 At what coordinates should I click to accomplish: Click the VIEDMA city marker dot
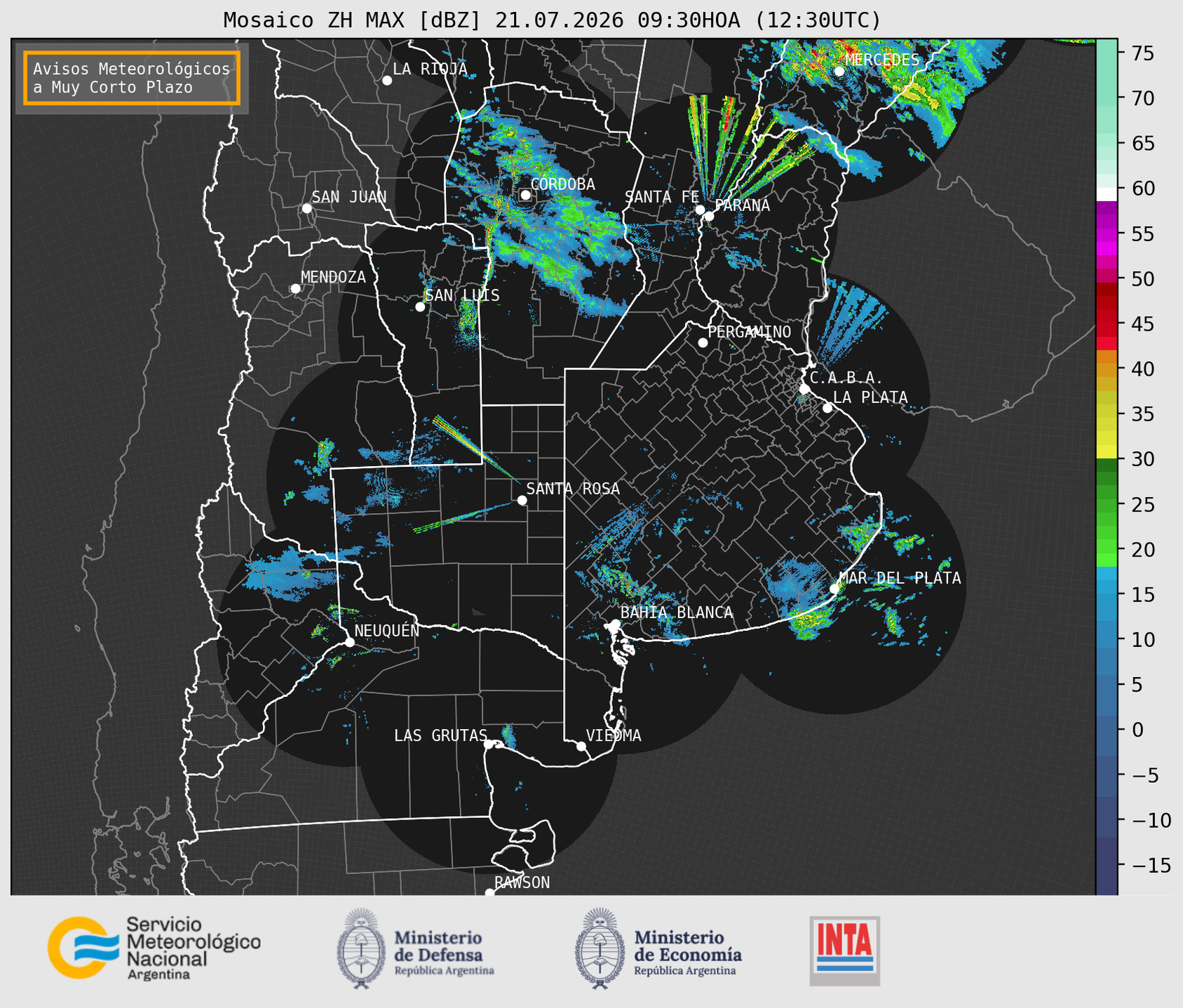point(581,746)
